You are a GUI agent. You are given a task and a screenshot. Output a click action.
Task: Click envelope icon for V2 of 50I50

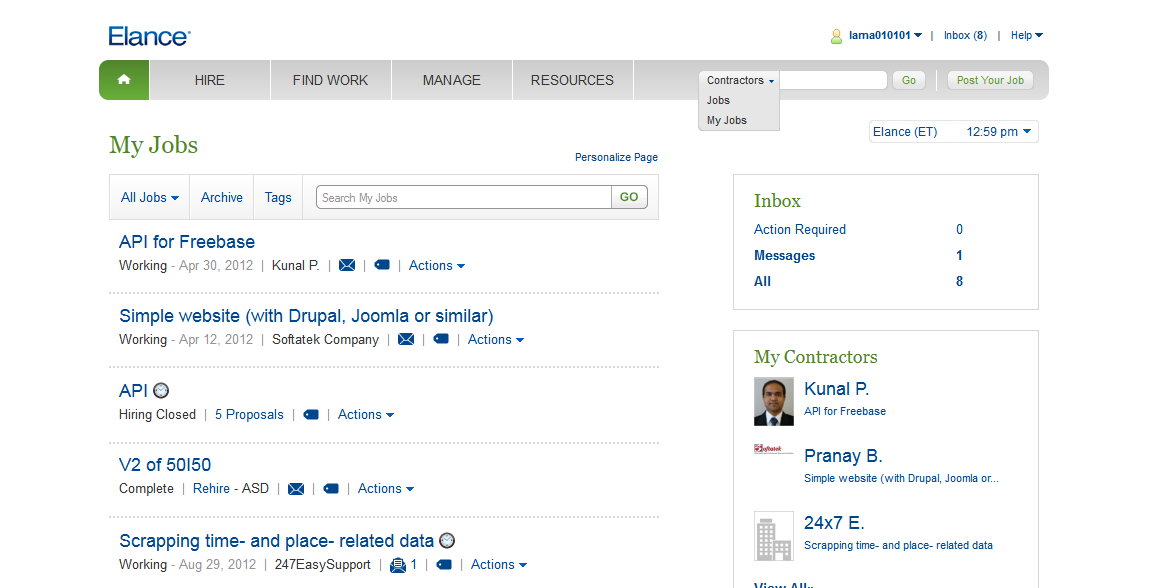(296, 489)
